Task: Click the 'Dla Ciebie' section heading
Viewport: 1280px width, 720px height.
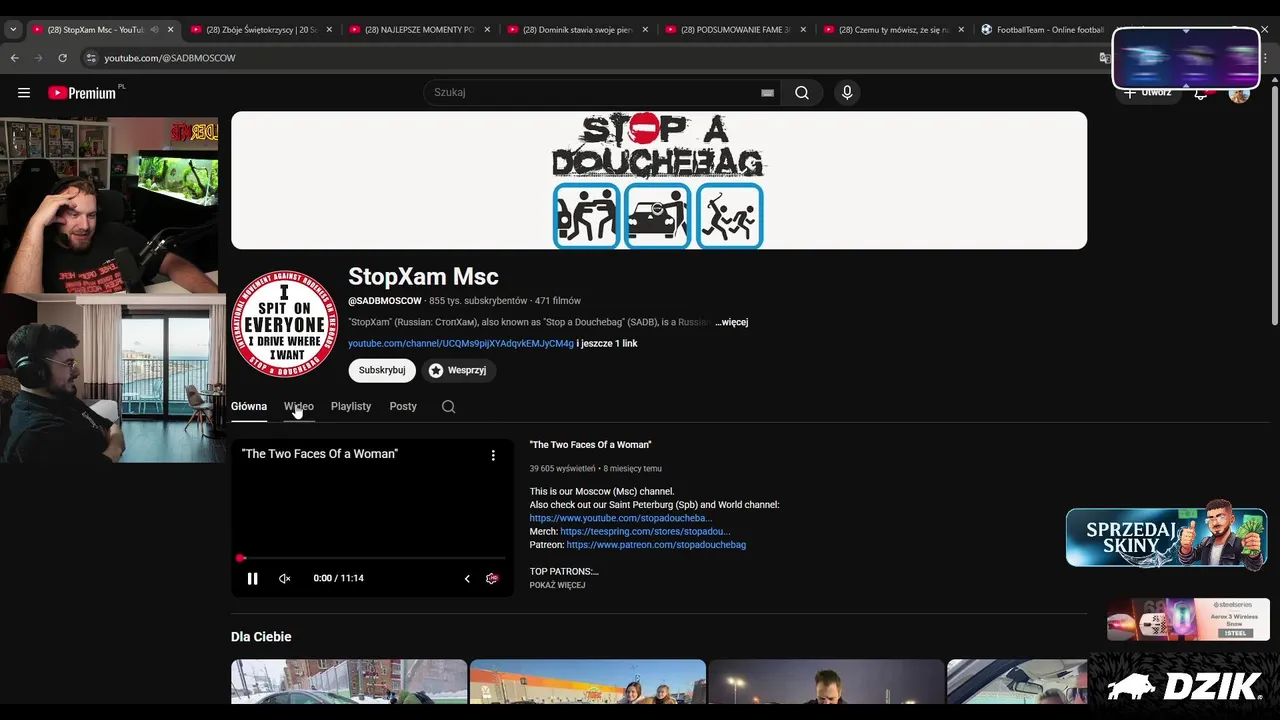Action: 261,637
